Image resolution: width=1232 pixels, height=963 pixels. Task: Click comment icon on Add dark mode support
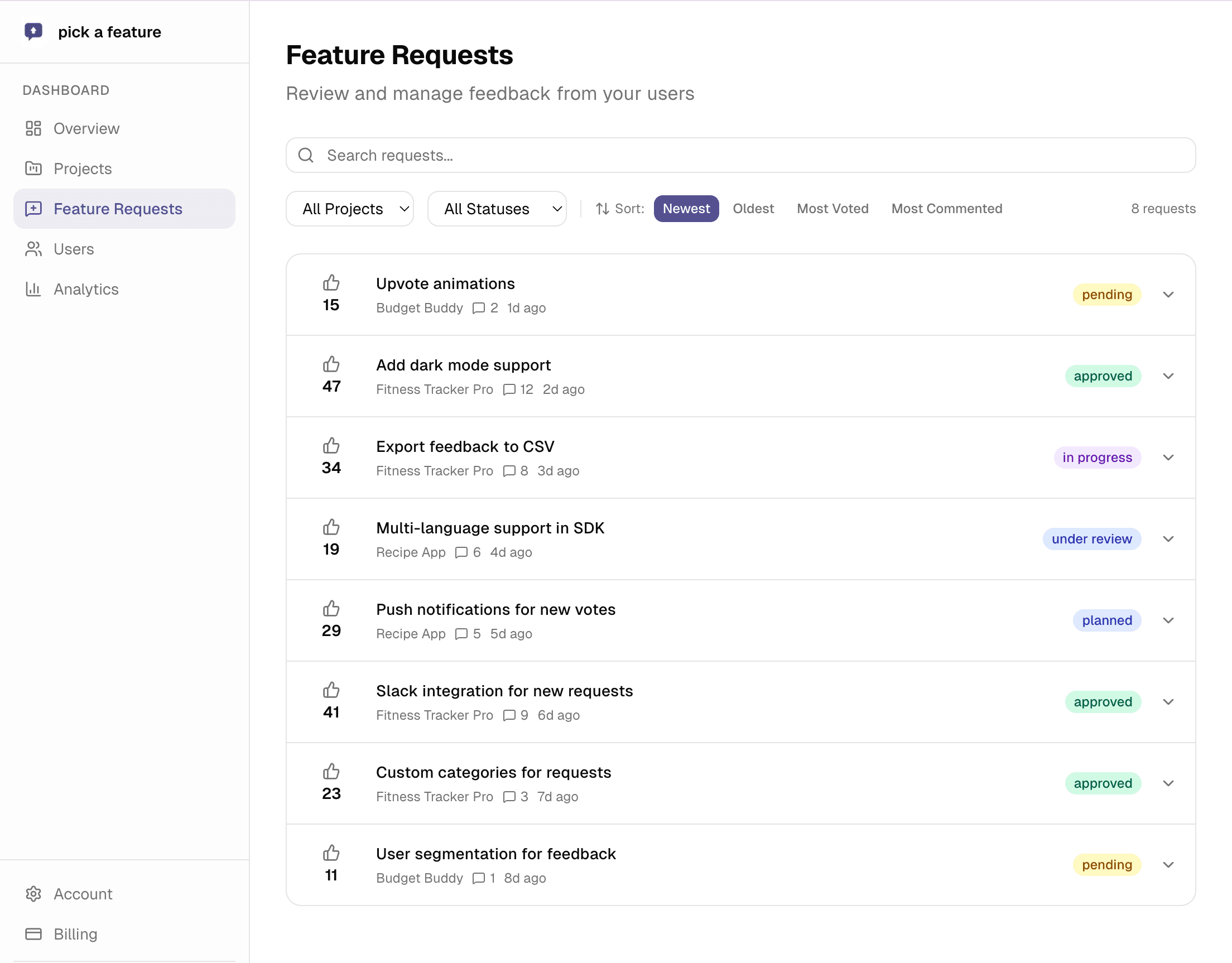509,389
